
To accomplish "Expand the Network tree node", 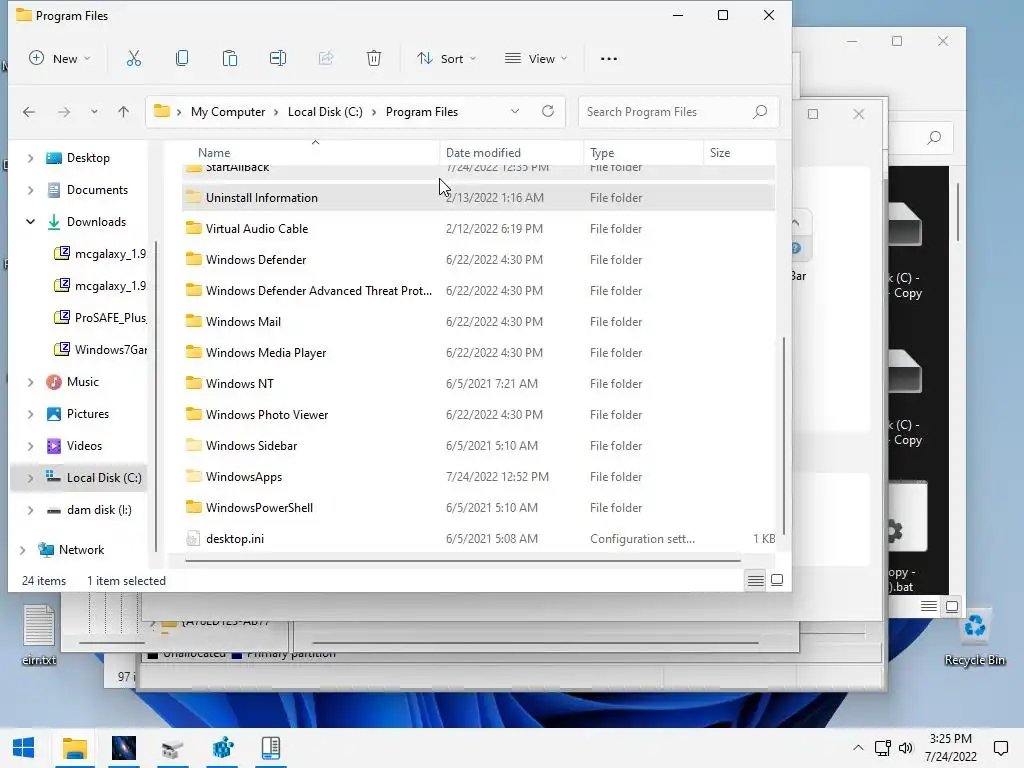I will point(22,550).
